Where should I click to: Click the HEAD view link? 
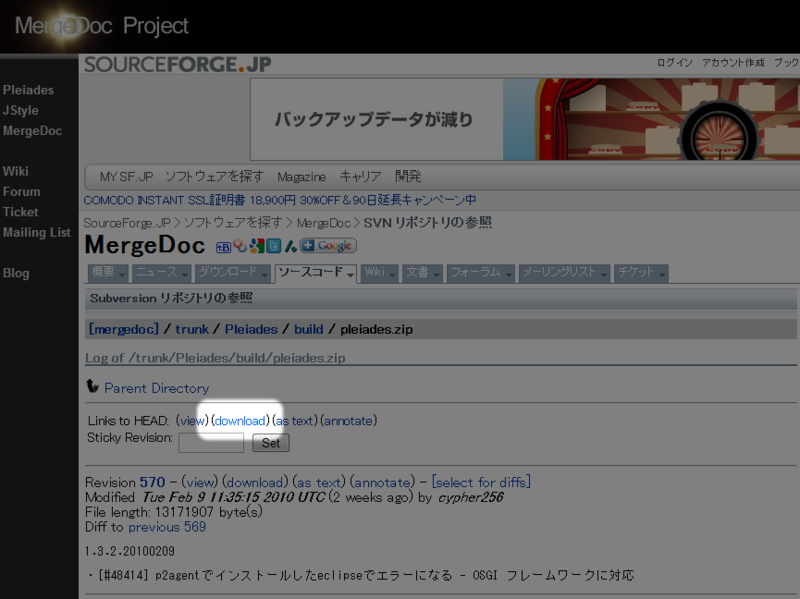(x=192, y=421)
